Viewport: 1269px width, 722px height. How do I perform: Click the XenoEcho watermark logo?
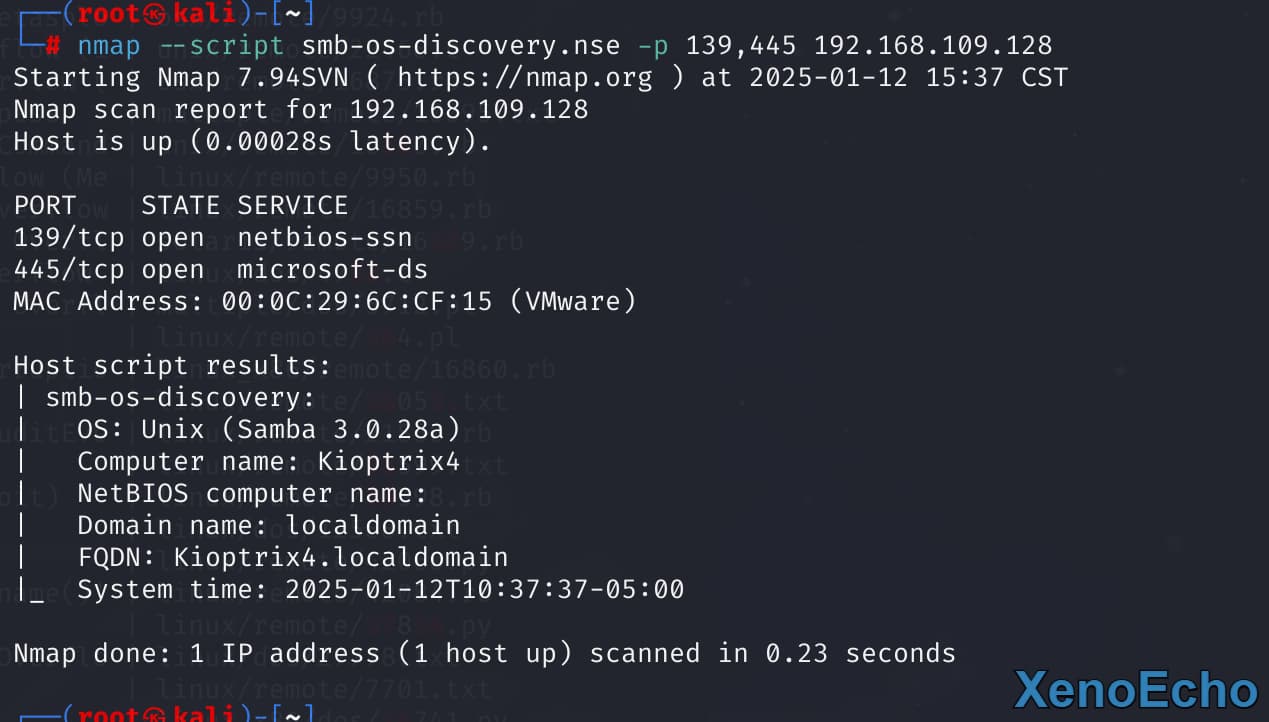[1136, 690]
